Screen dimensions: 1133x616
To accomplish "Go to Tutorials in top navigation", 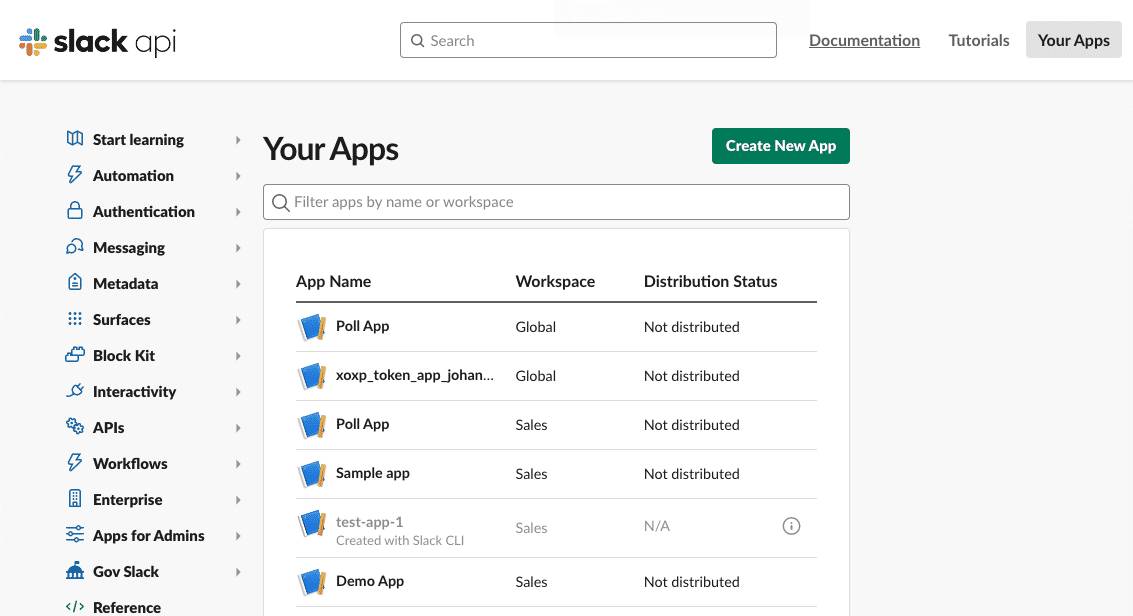I will pyautogui.click(x=978, y=40).
